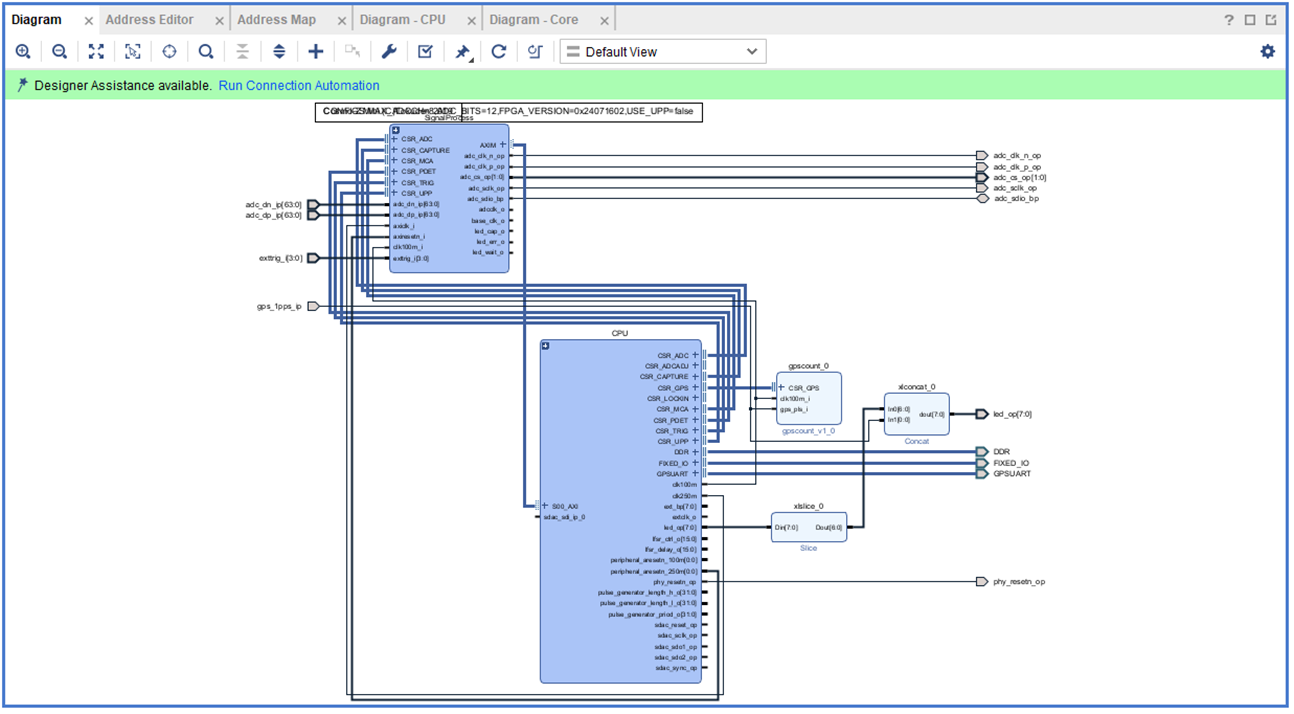The width and height of the screenshot is (1294, 714).
Task: Close the Address Map tab
Action: coord(342,21)
